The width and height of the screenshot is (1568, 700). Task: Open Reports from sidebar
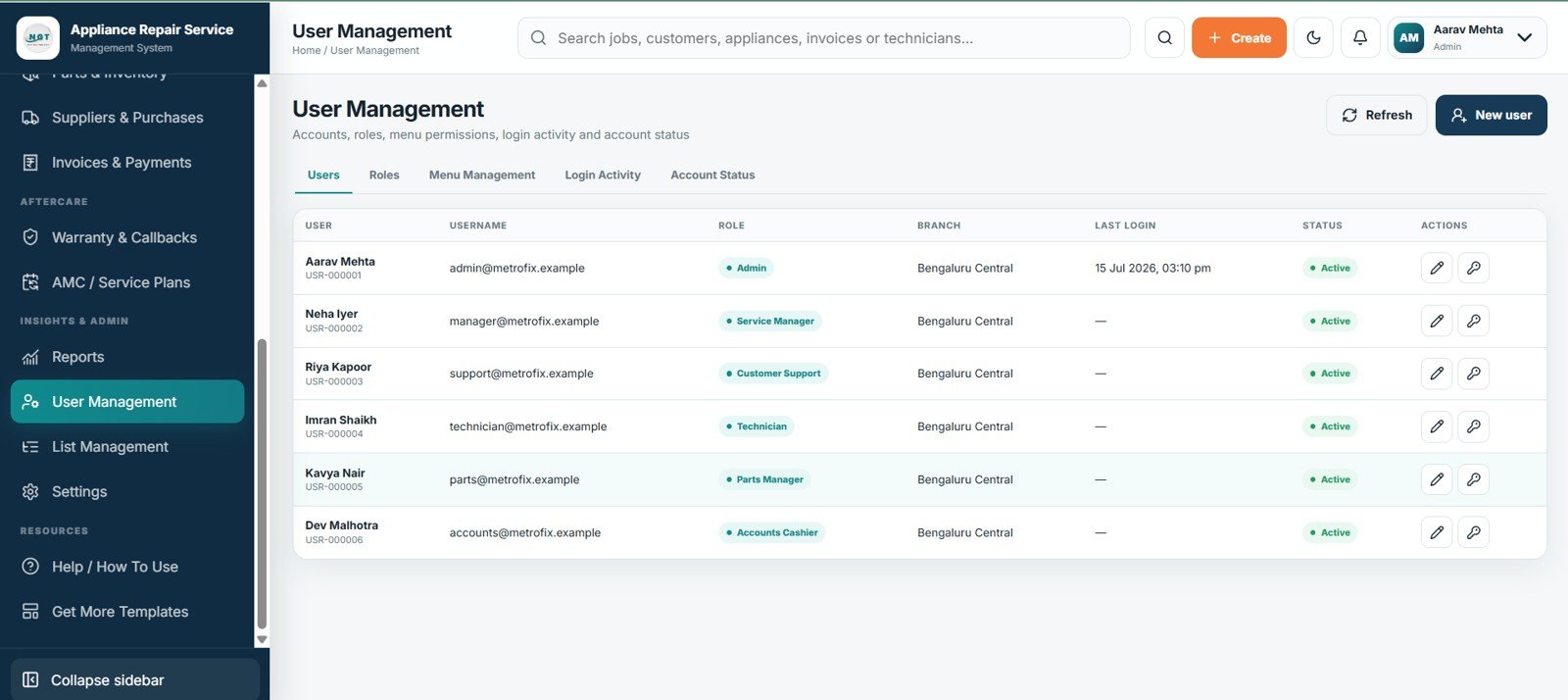point(127,357)
